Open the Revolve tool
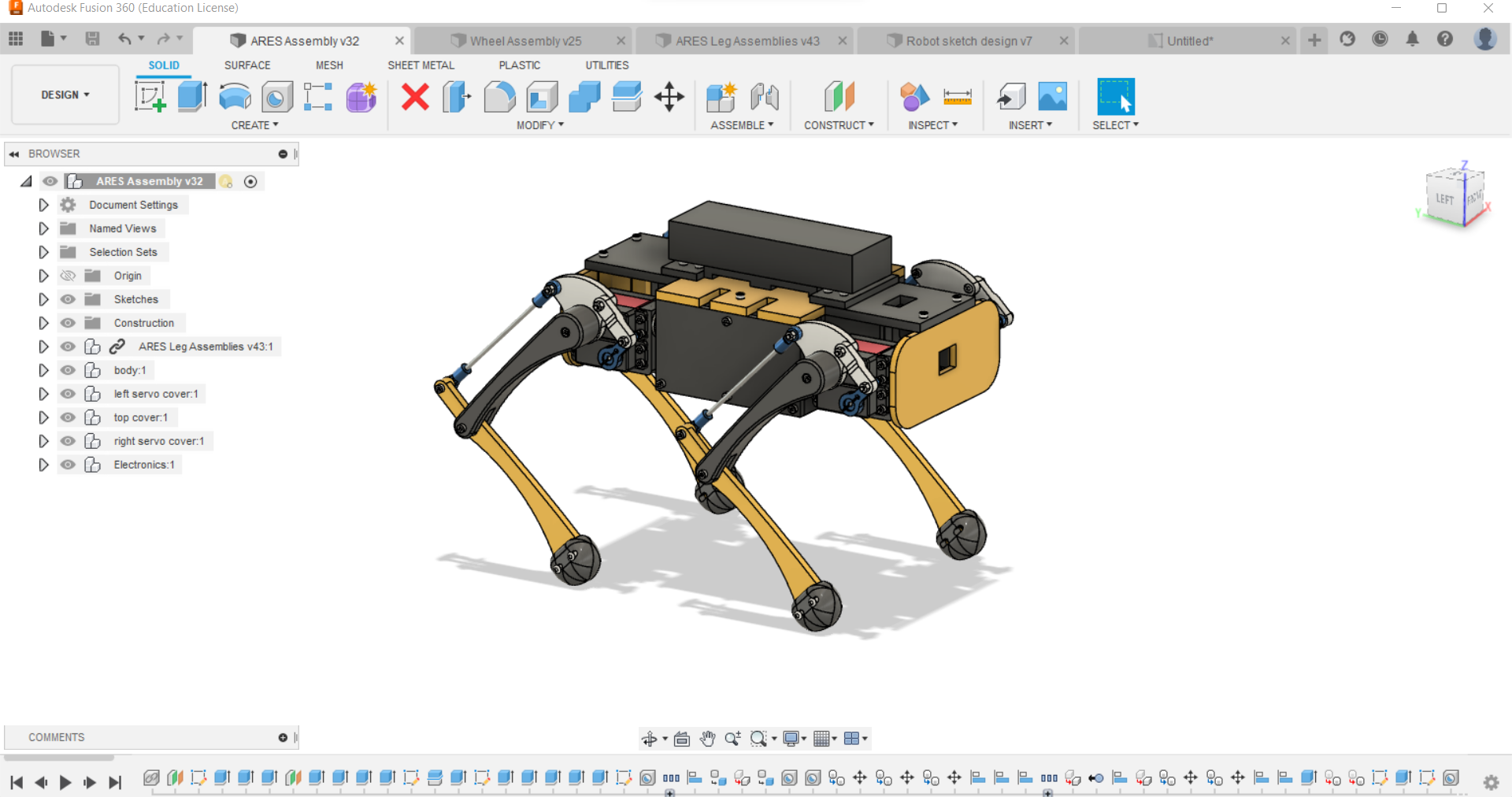 coord(234,97)
